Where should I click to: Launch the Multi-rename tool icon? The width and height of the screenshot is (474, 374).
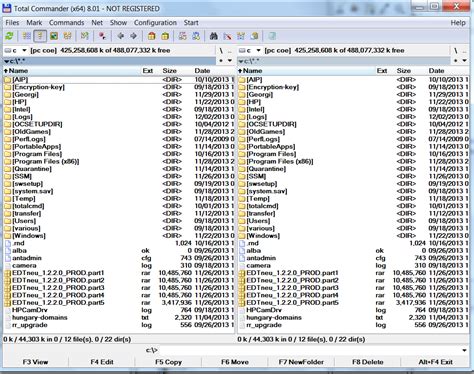point(227,36)
